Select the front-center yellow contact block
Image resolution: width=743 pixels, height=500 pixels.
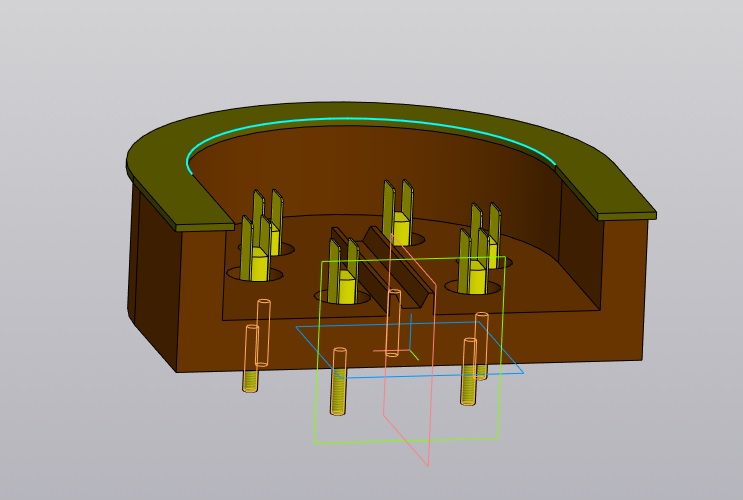point(345,284)
